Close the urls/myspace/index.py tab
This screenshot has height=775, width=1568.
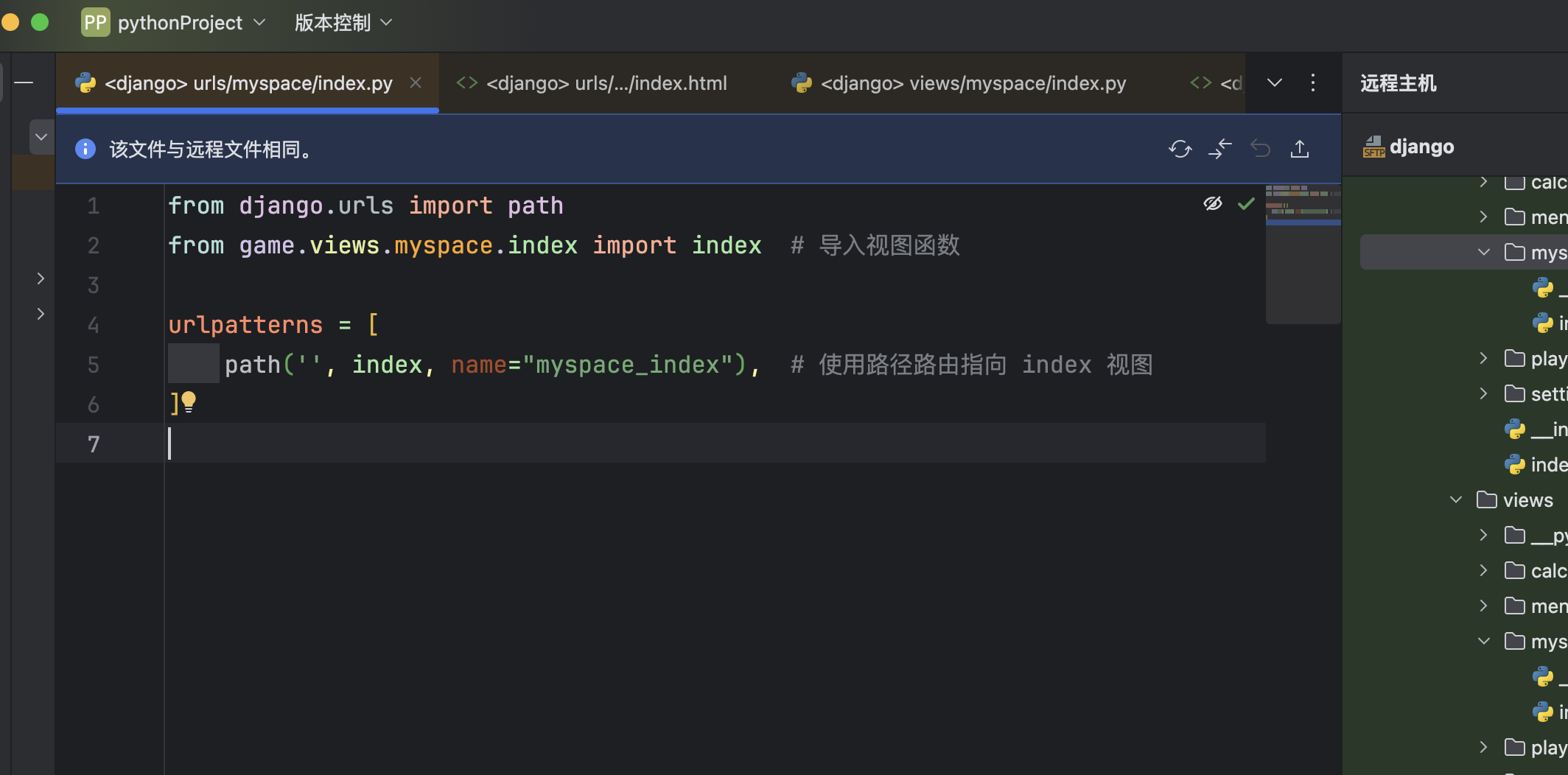[416, 83]
